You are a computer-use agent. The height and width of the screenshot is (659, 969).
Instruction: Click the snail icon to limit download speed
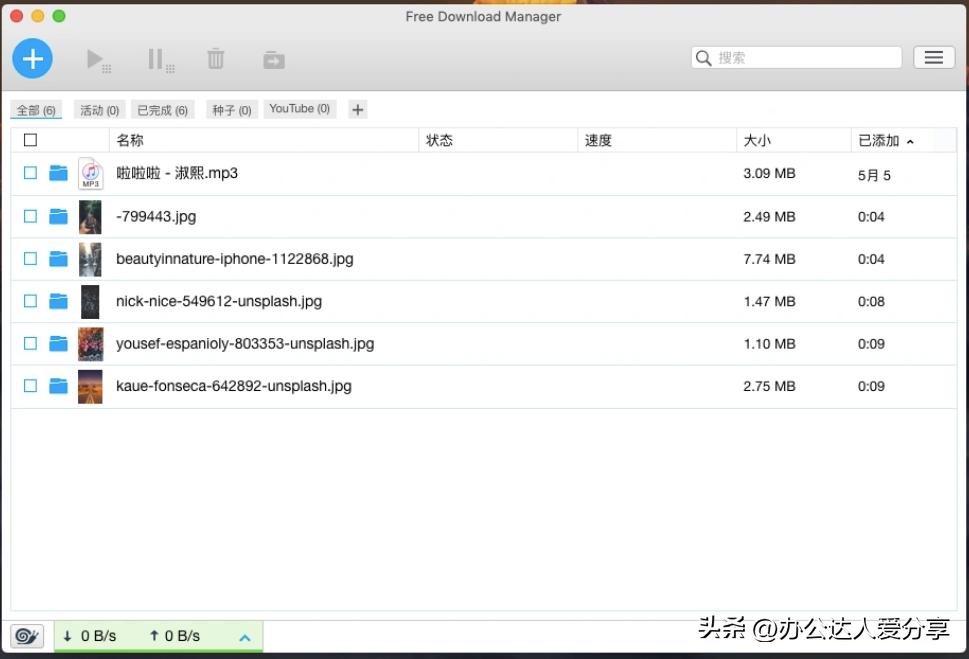click(x=26, y=636)
